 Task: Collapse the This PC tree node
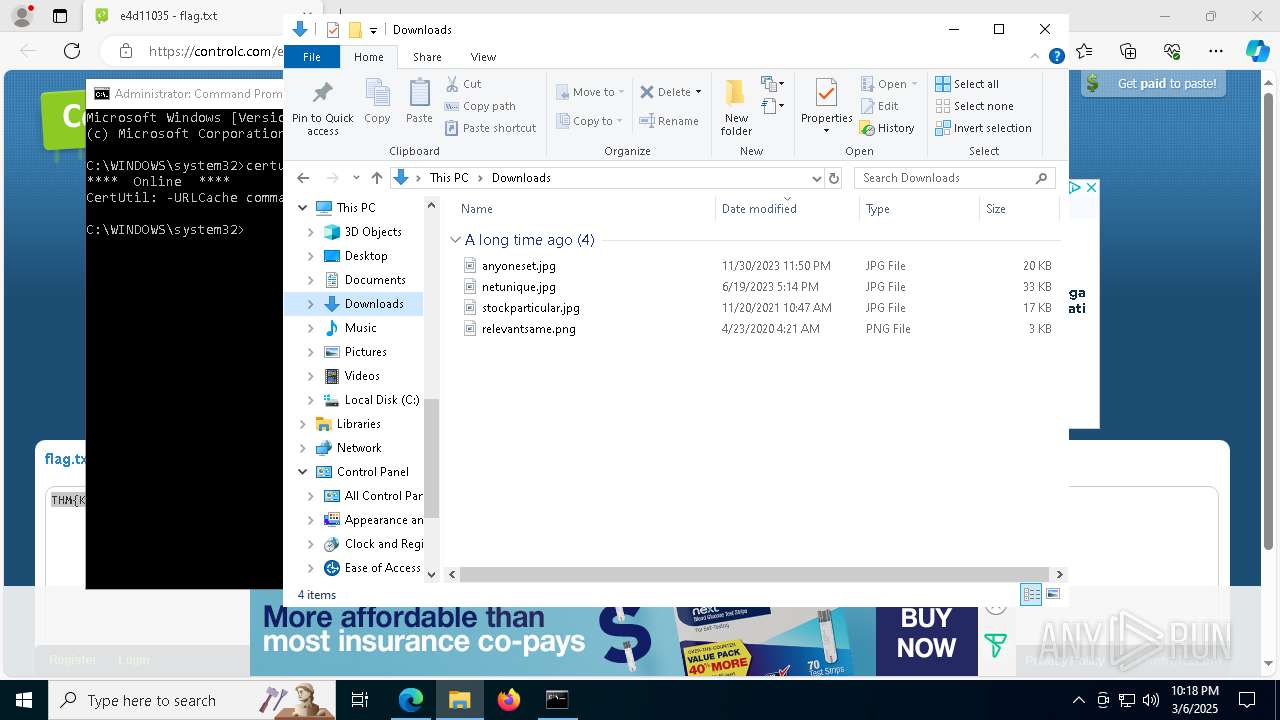coord(303,208)
